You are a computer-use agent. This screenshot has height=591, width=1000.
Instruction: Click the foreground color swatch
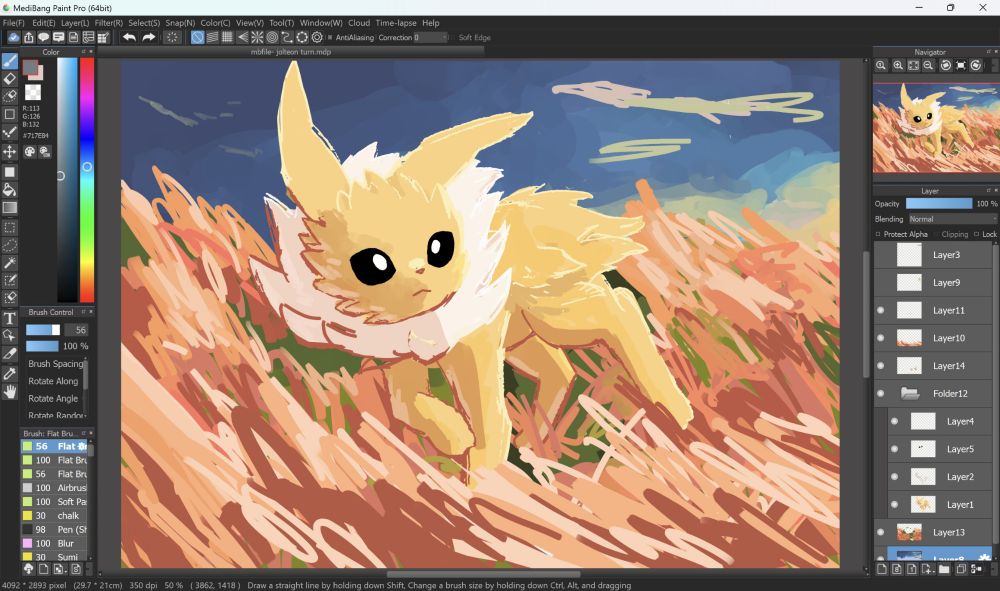[x=30, y=67]
